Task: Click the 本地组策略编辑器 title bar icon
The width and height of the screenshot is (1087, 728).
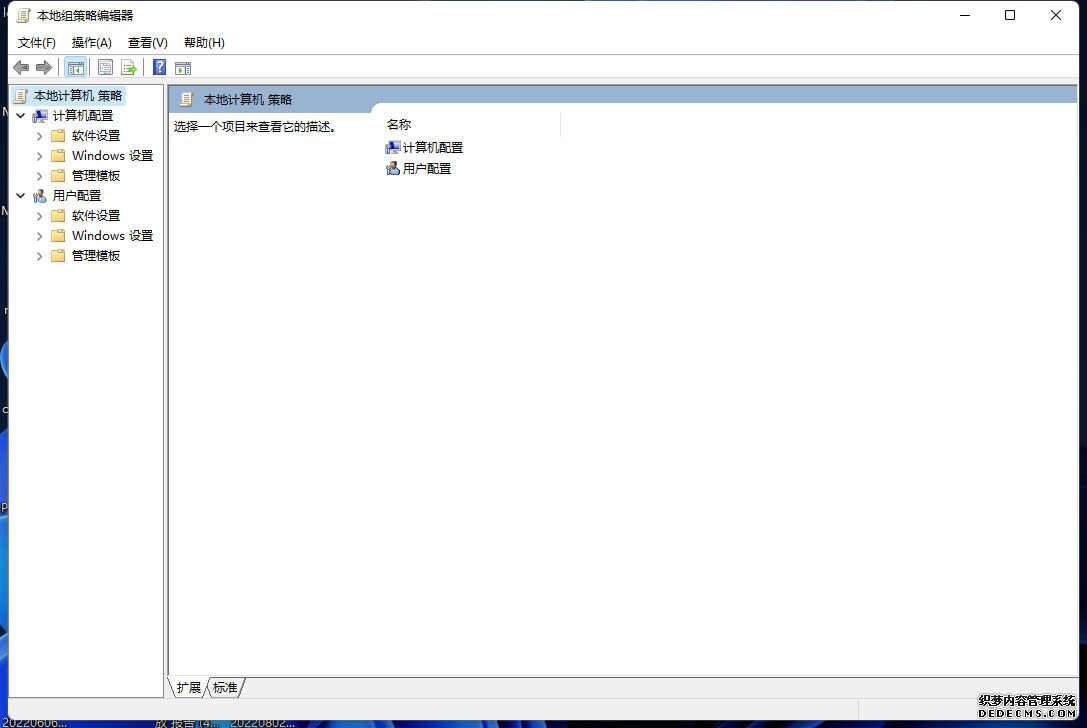Action: pyautogui.click(x=24, y=15)
